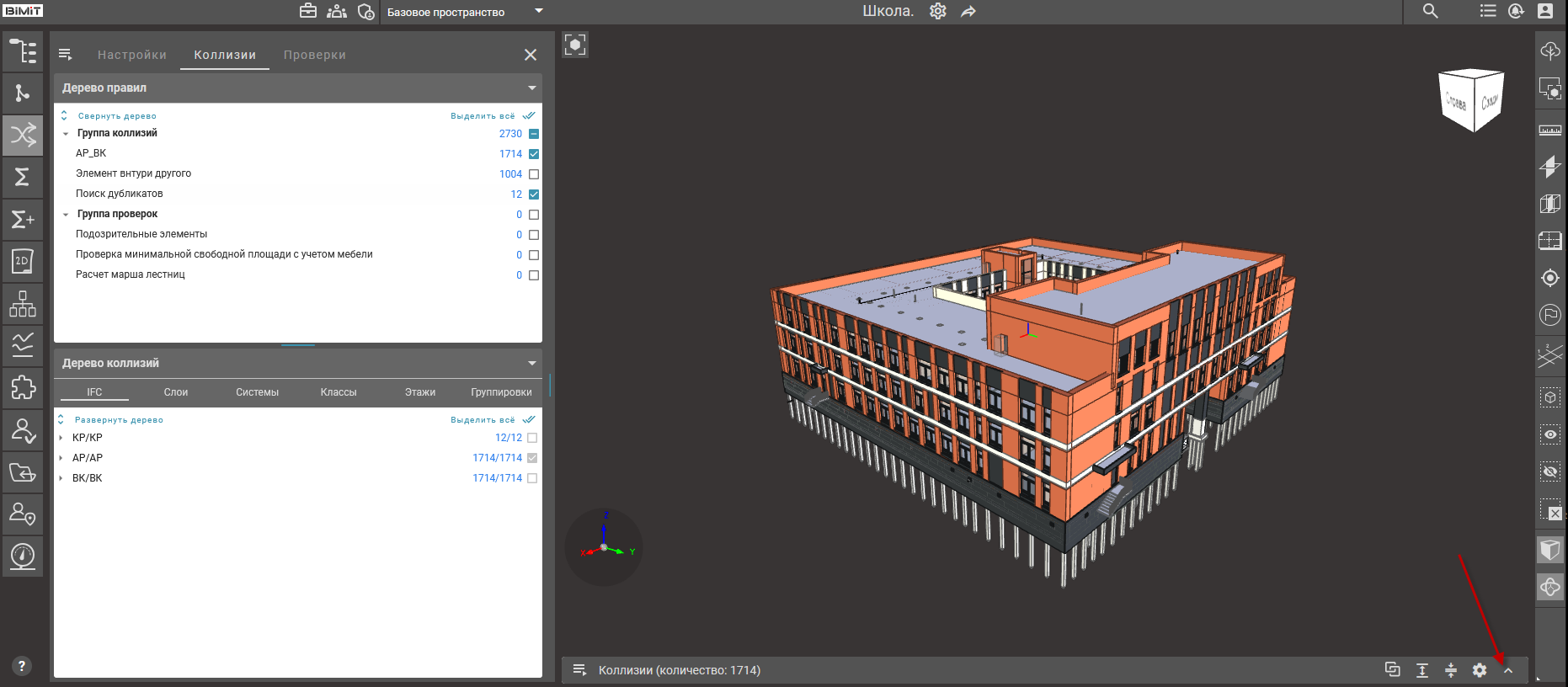
Task: Open the model structure tree icon
Action: tap(23, 51)
